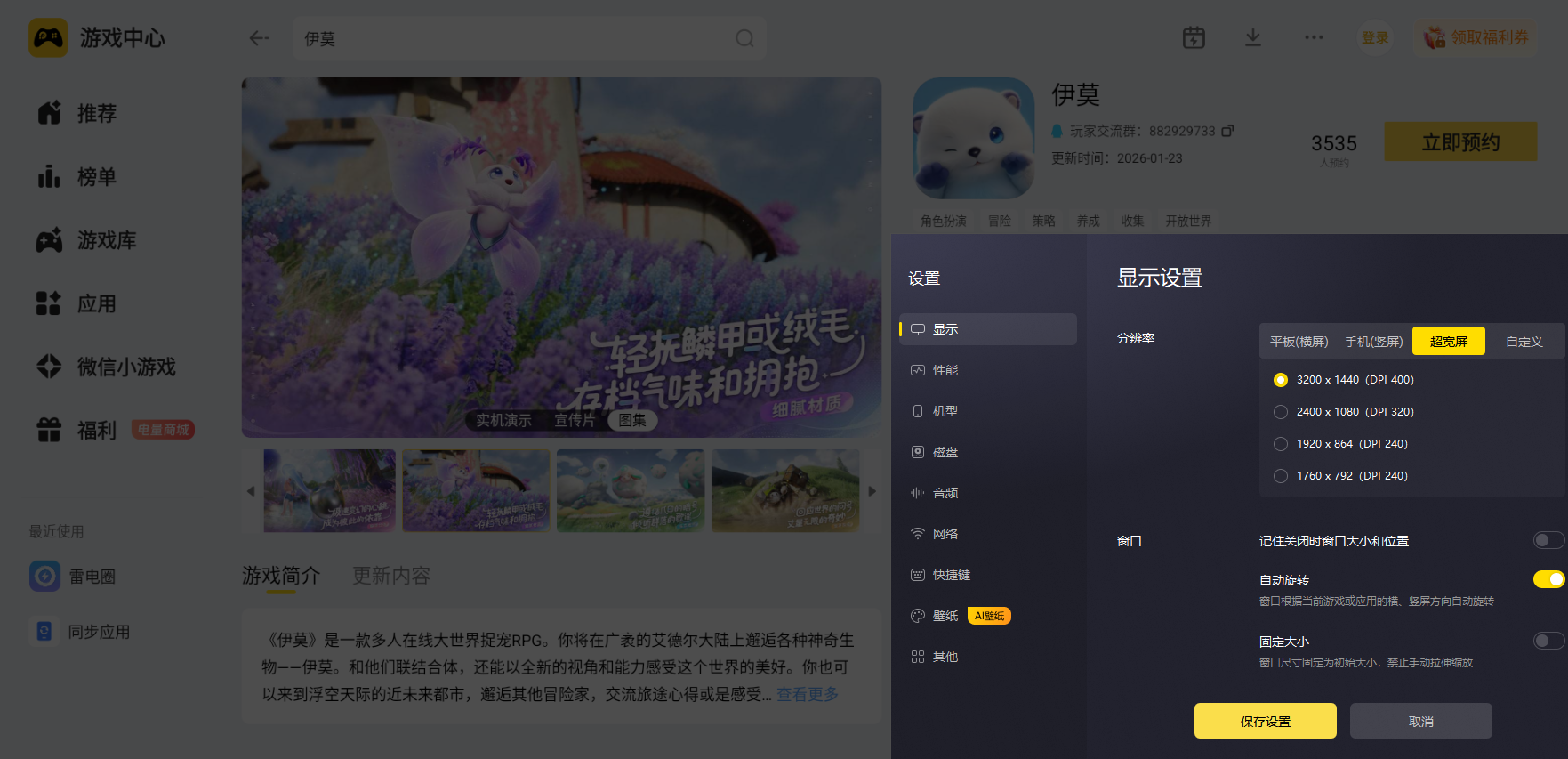The height and width of the screenshot is (759, 1568).
Task: Select 音频 settings category
Action: tap(988, 493)
